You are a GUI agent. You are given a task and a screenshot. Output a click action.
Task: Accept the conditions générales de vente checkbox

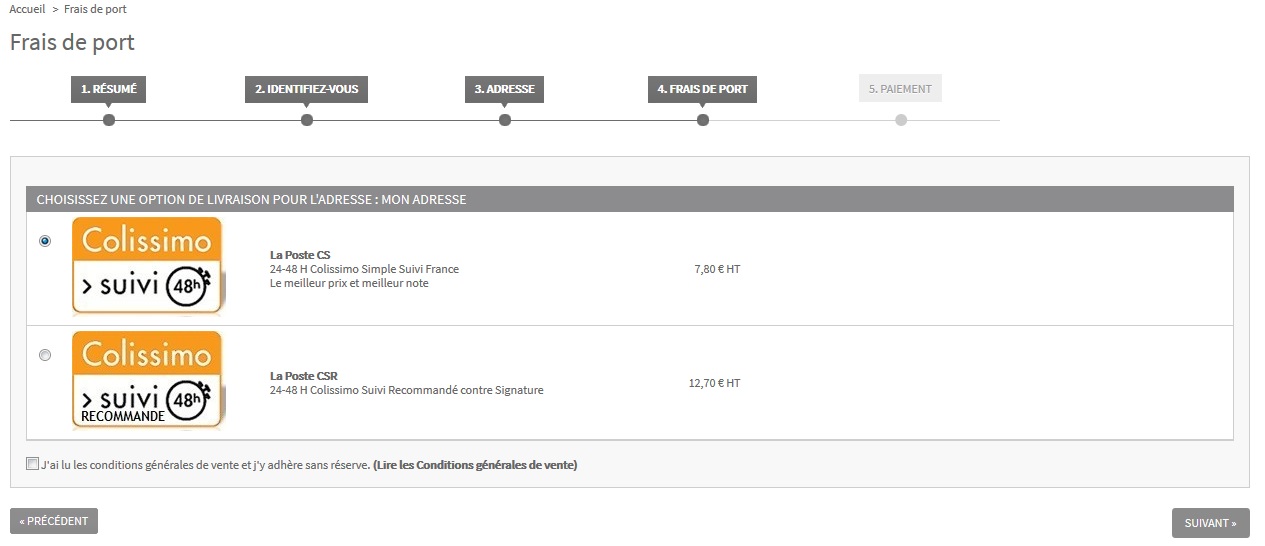[33, 463]
